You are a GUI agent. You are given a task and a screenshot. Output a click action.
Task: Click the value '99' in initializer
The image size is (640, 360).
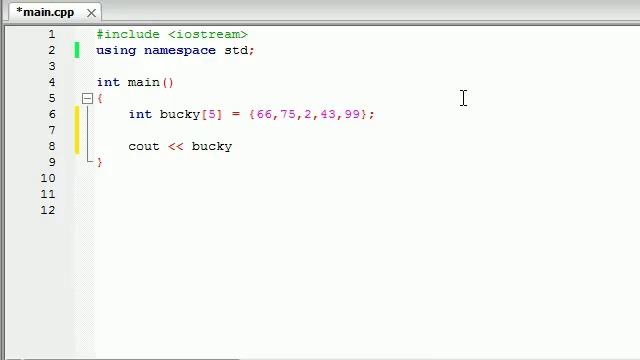352,114
